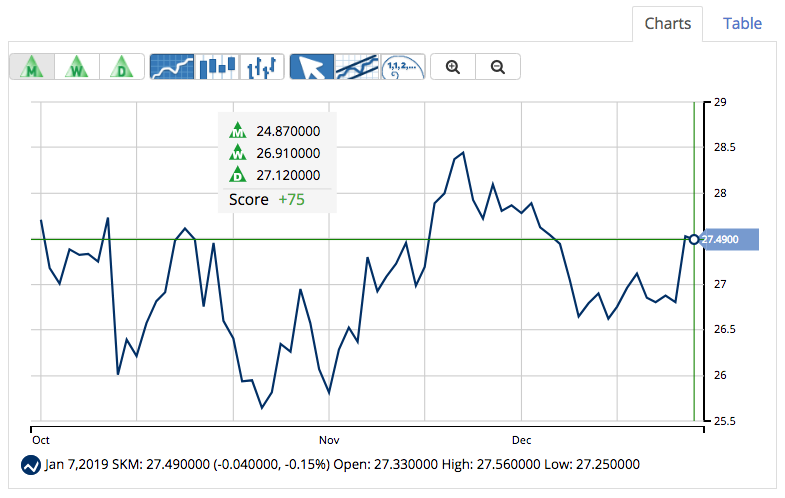Activate the trend line drawing tool
Image resolution: width=785 pixels, height=498 pixels.
point(357,67)
